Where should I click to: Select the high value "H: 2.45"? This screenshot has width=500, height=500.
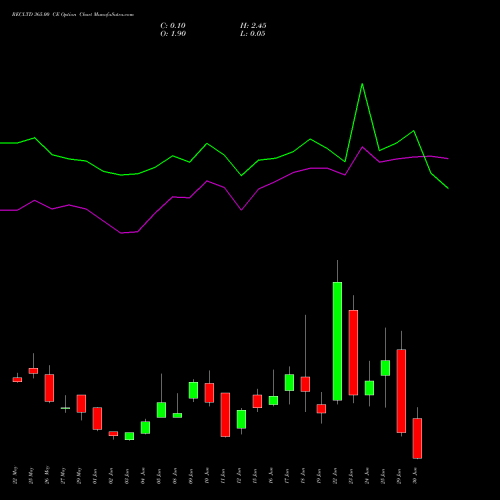[253, 26]
